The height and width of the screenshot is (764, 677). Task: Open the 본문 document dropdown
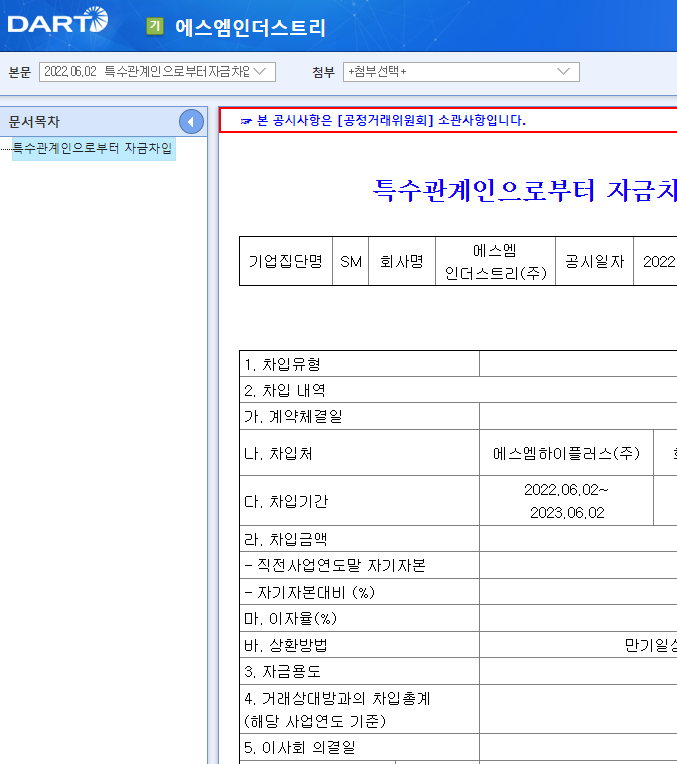click(x=157, y=72)
